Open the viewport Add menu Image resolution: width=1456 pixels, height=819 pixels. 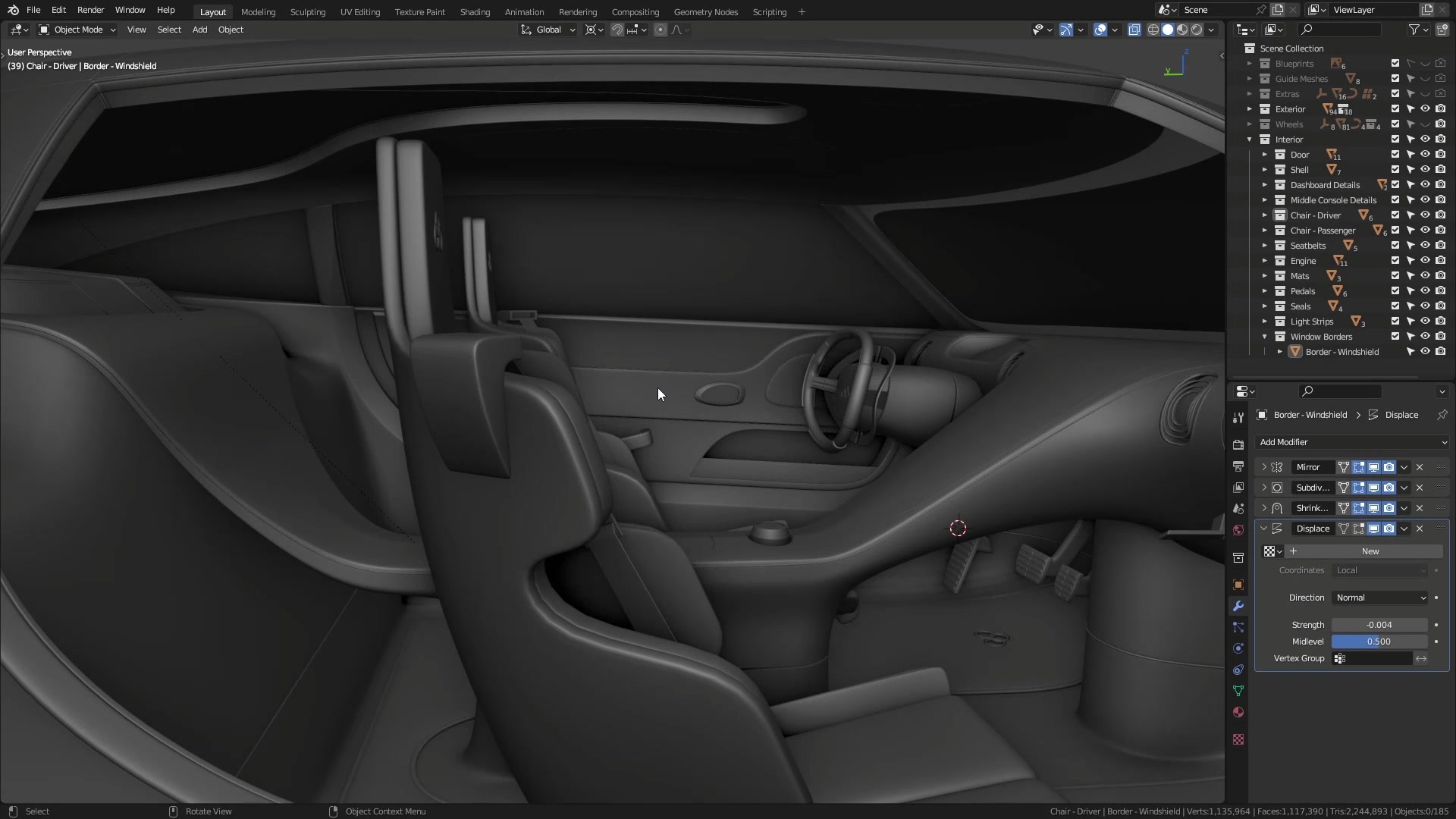click(199, 30)
